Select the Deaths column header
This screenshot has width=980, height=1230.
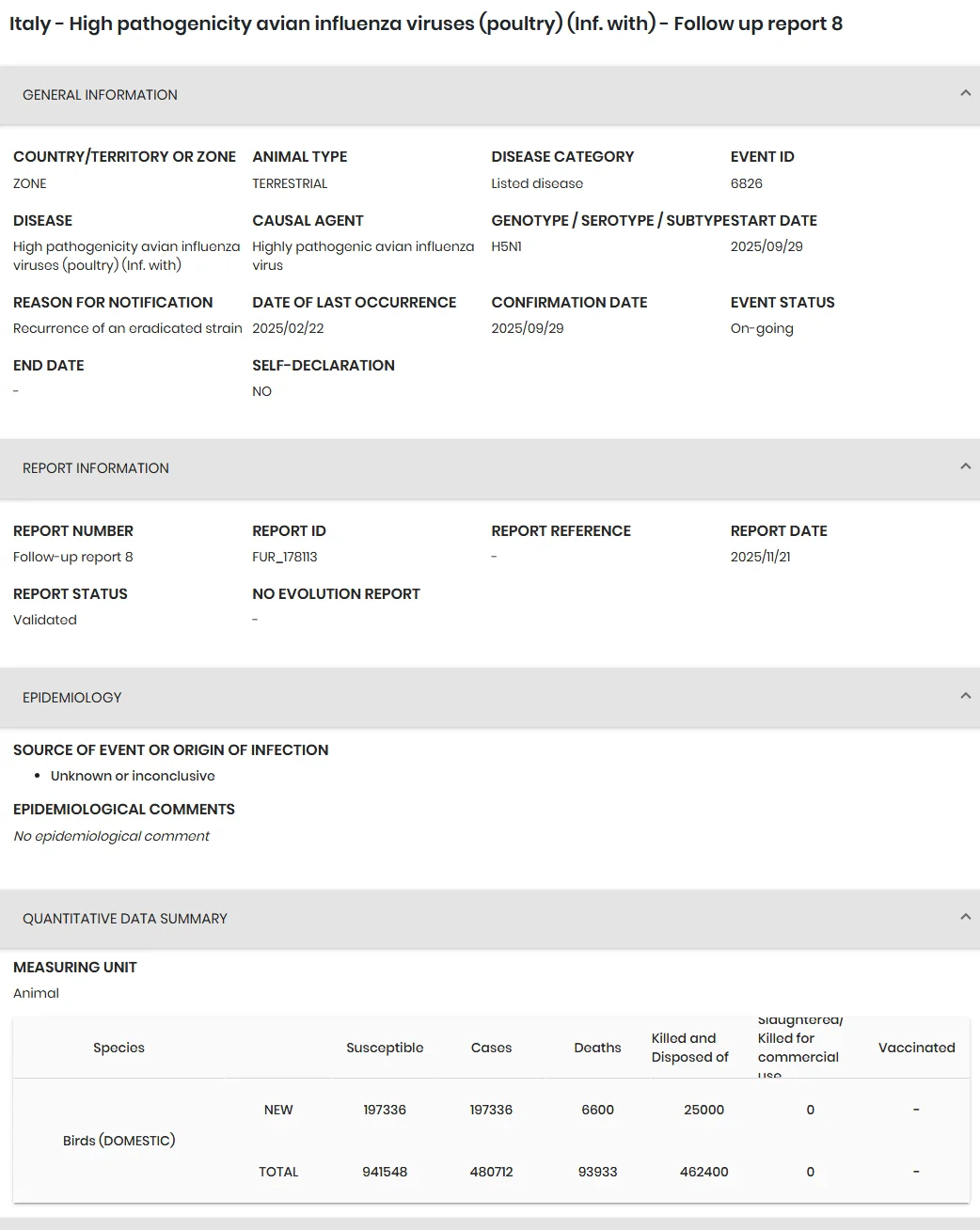[x=597, y=1048]
